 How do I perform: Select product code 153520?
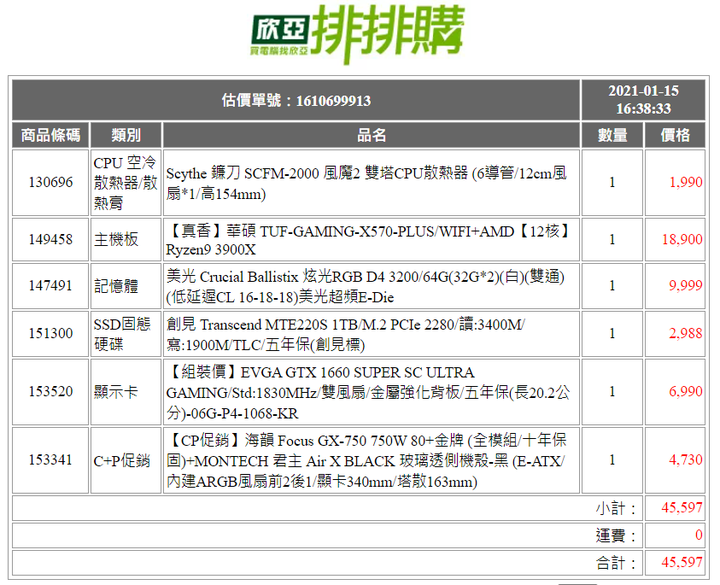tap(51, 391)
